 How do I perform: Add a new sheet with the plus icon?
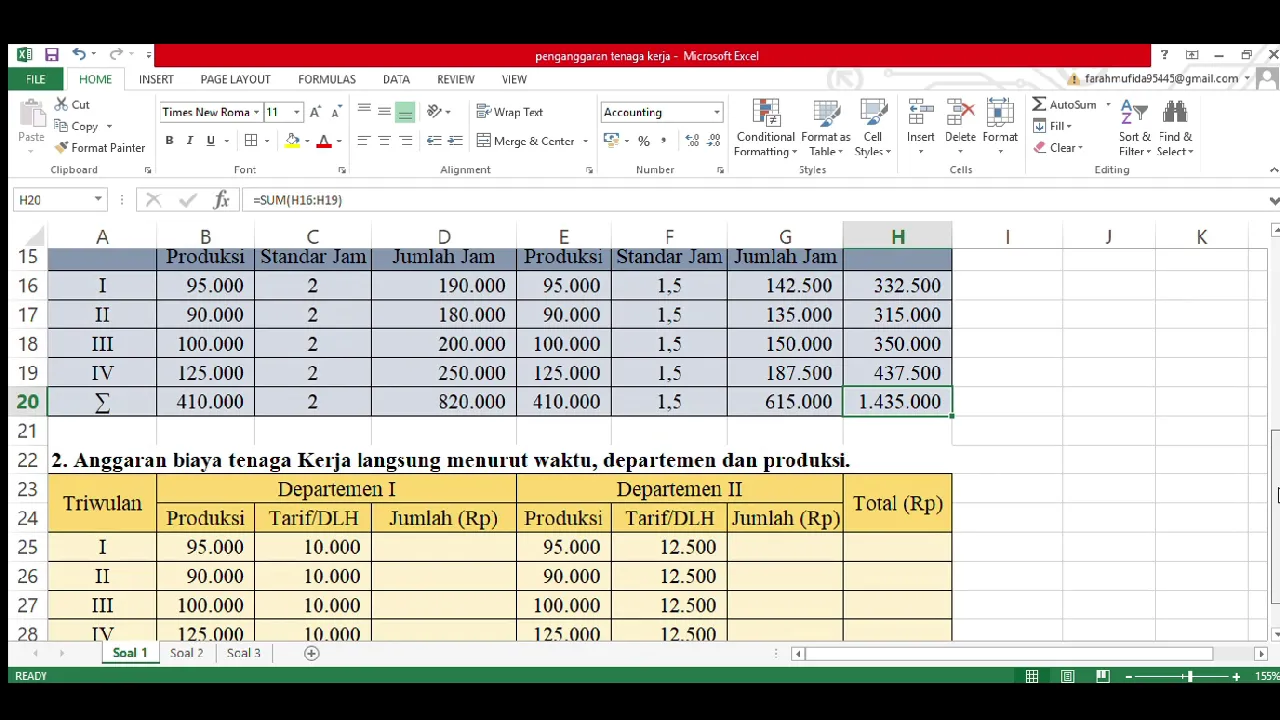coord(312,653)
